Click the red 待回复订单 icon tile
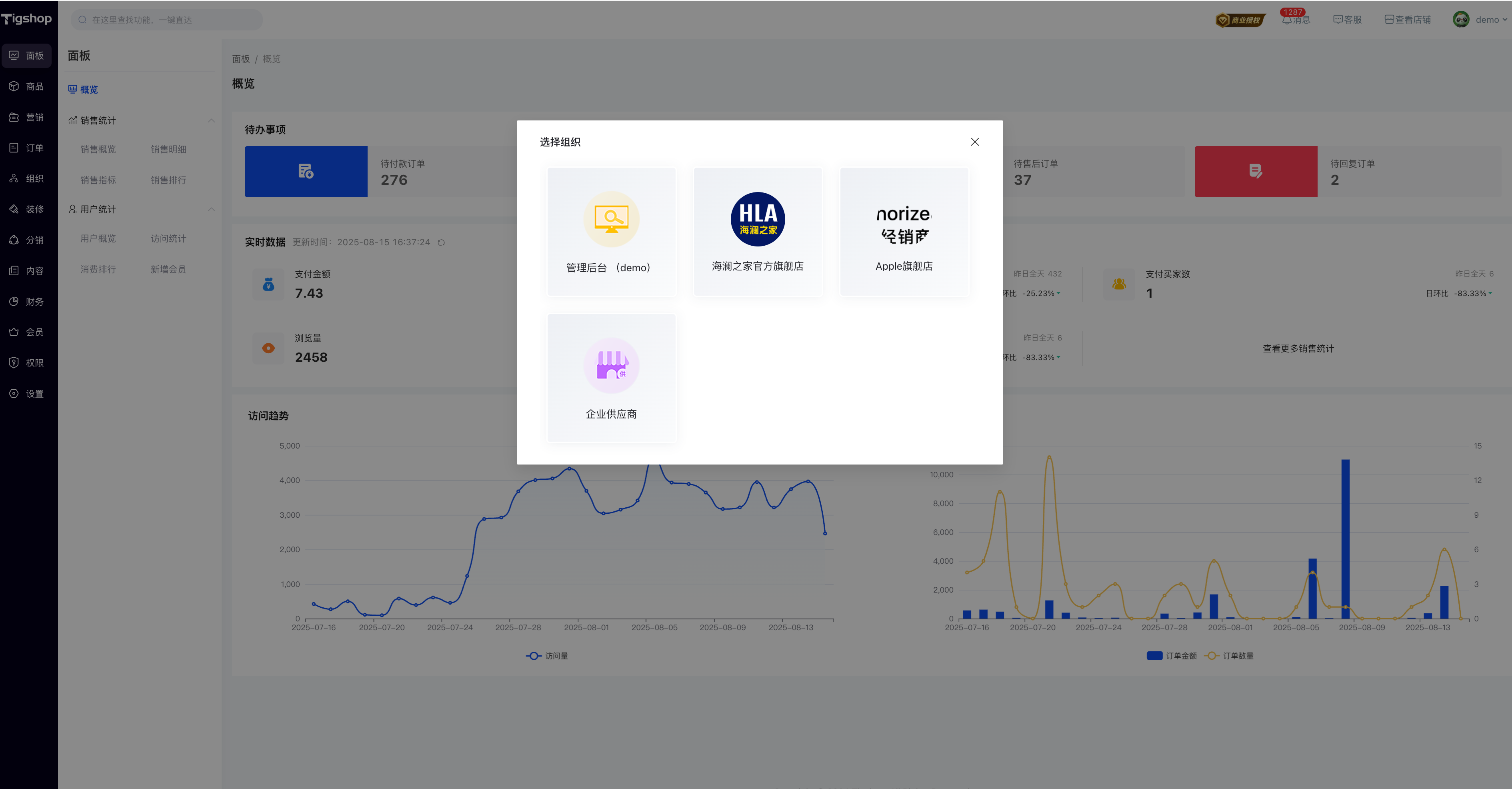This screenshot has height=789, width=1512. [x=1256, y=171]
